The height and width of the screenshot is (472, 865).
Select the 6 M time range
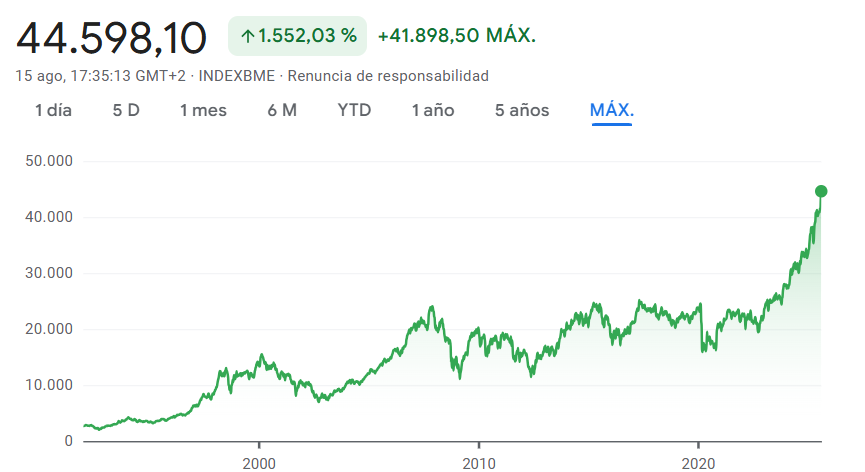[282, 110]
